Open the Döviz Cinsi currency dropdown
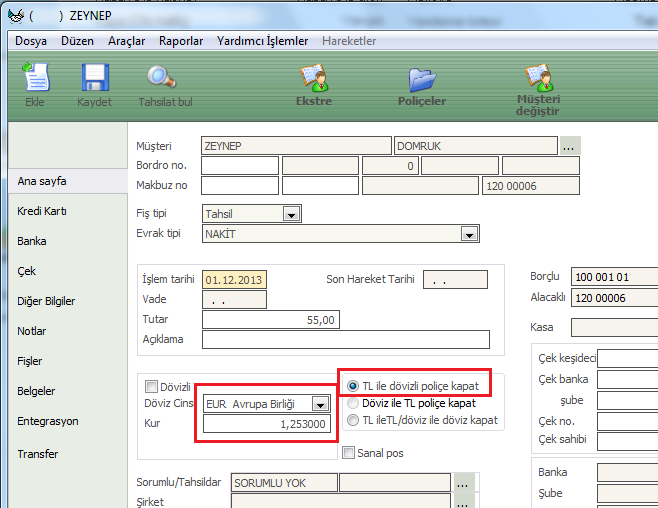658x508 pixels. 319,404
